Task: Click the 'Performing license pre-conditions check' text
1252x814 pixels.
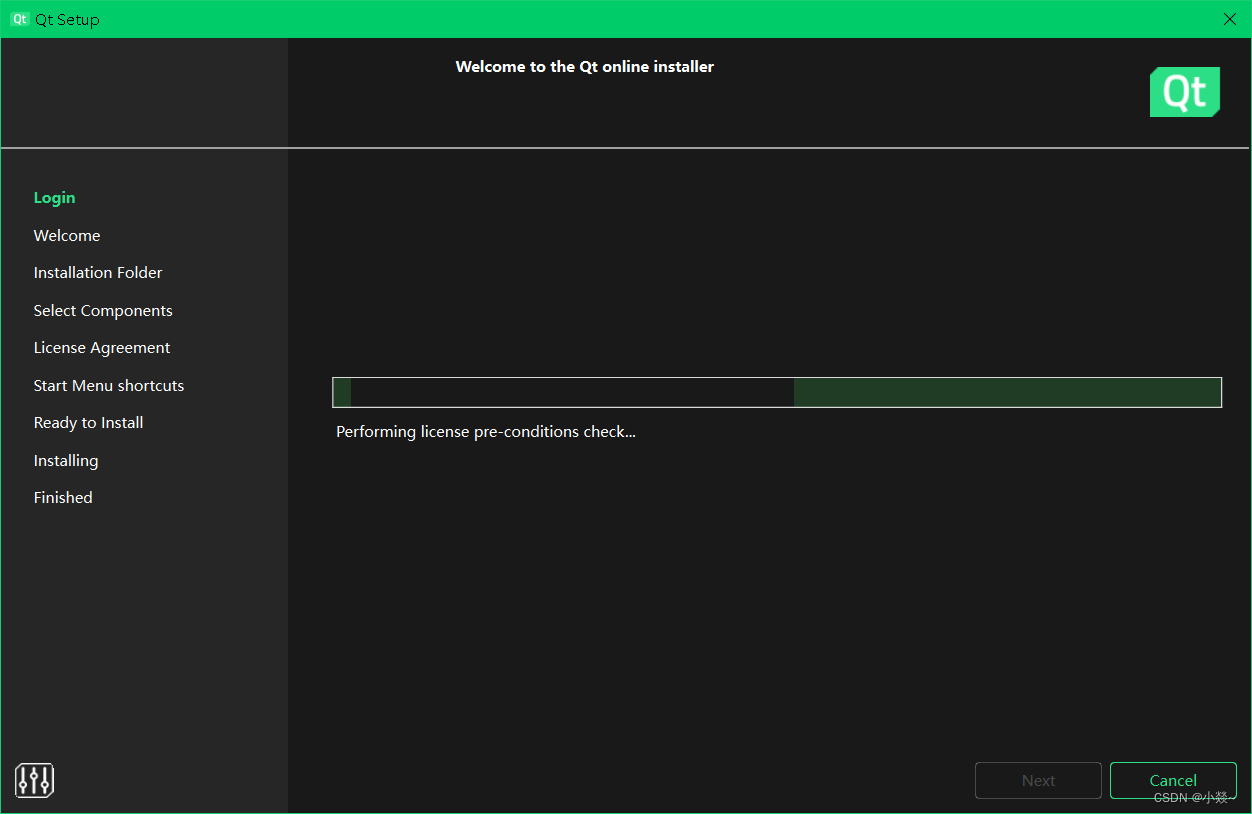Action: (486, 431)
